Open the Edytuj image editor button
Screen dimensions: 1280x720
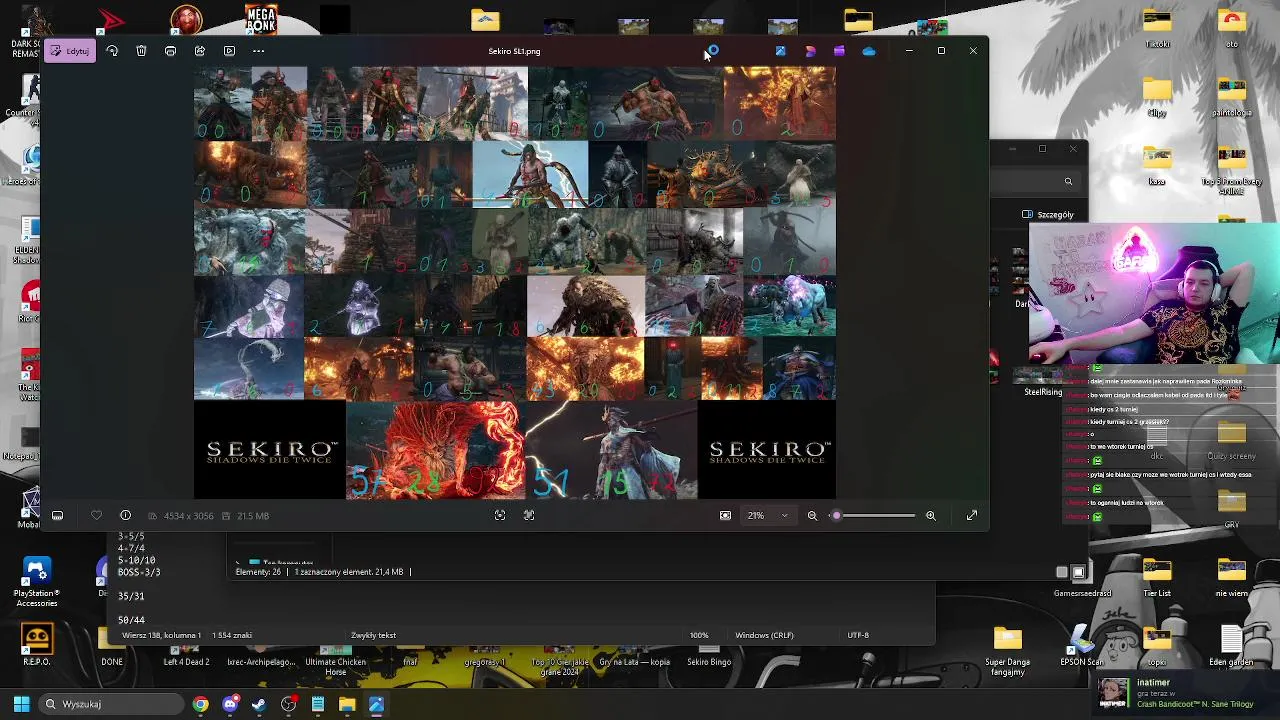(x=69, y=51)
